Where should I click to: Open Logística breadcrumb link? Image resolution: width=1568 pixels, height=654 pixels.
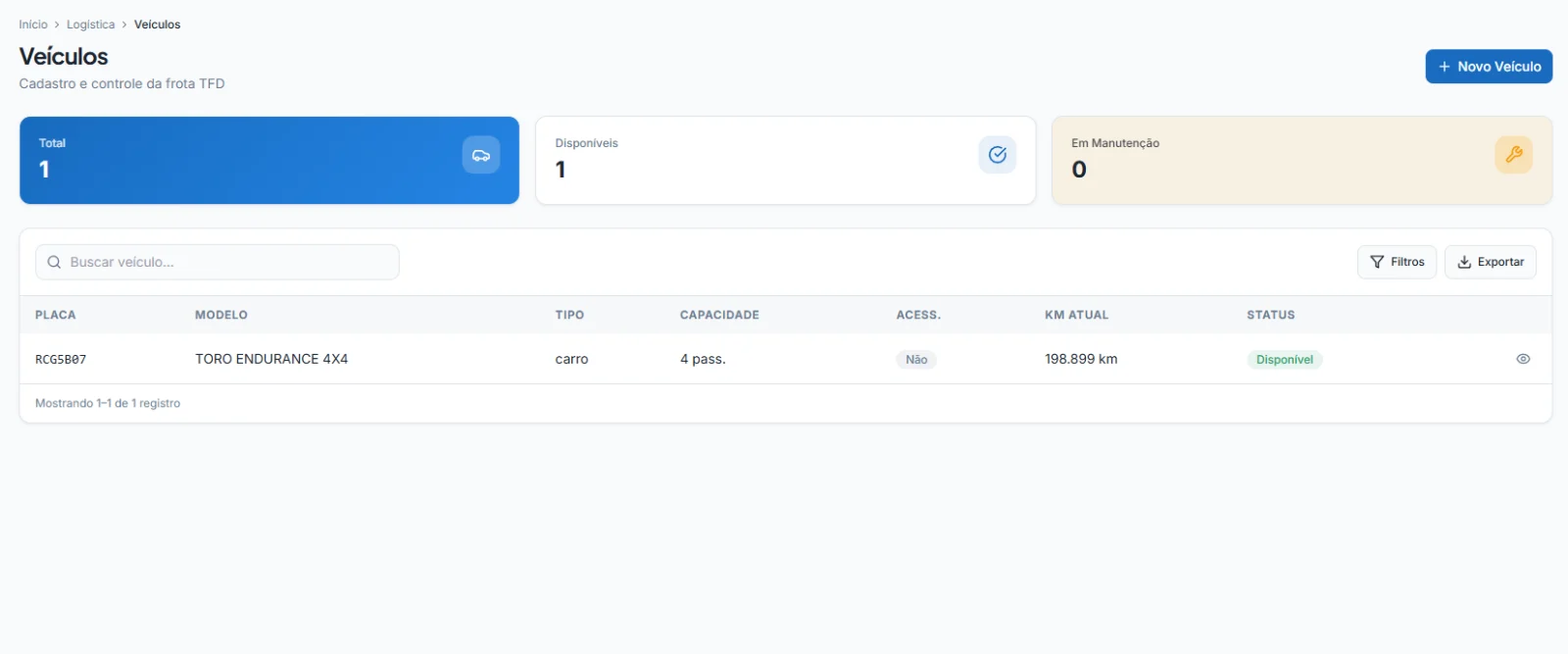tap(90, 25)
